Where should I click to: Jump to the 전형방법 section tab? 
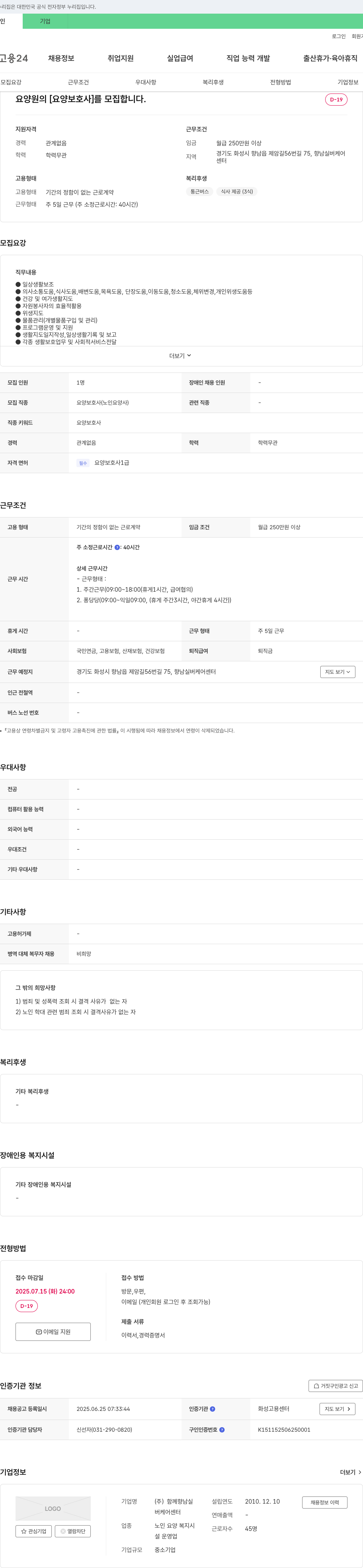(x=281, y=82)
